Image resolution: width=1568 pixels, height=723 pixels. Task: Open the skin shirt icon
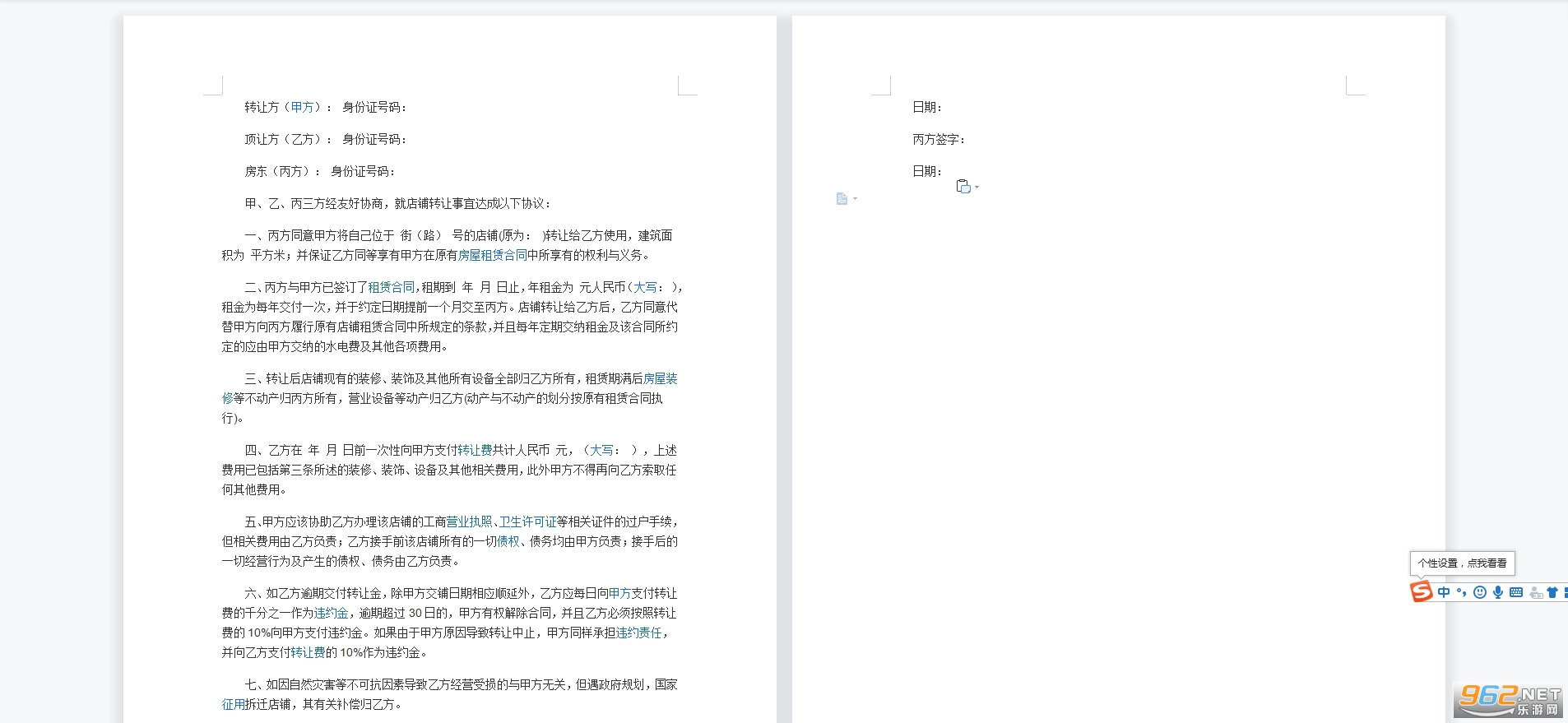pos(1552,592)
